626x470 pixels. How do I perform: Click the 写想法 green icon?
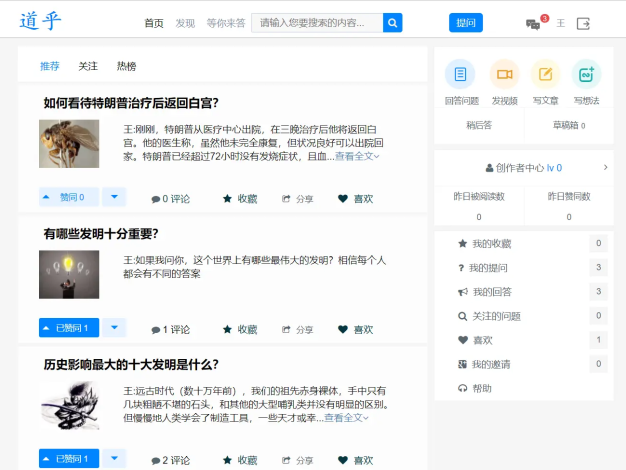[x=586, y=74]
